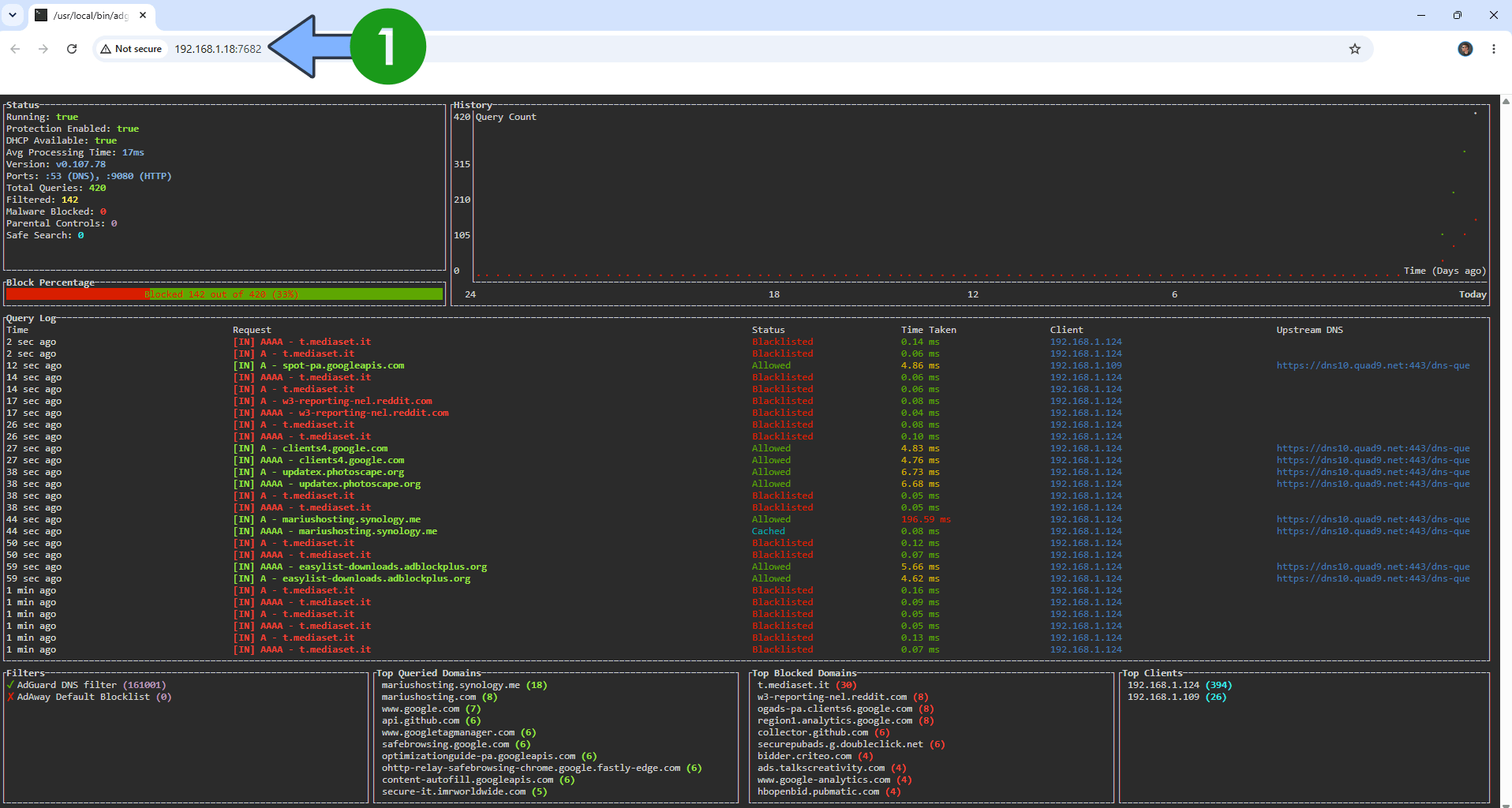Bookmark this page with the star icon
This screenshot has width=1512, height=808.
click(x=1355, y=49)
